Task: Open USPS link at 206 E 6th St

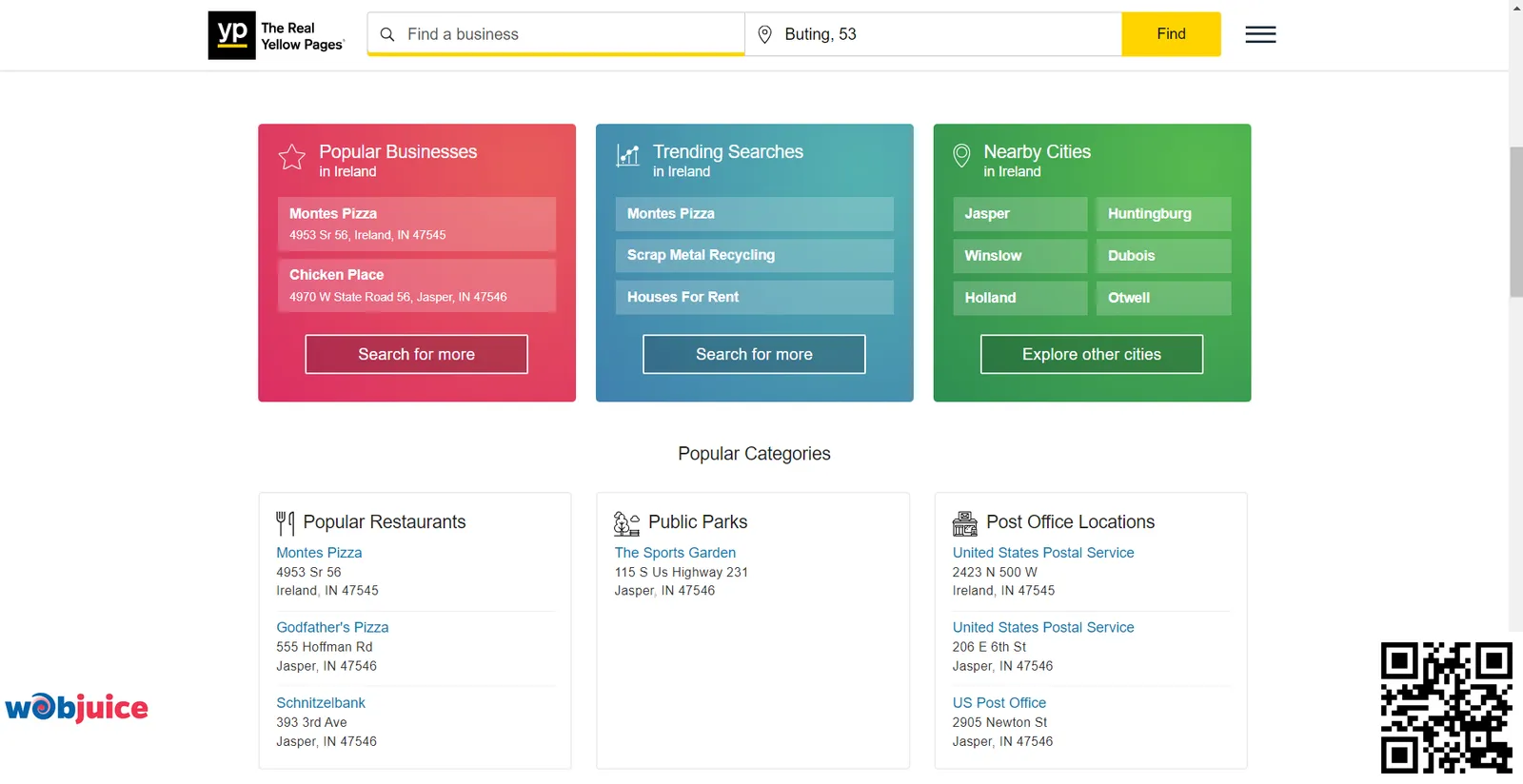Action: pyautogui.click(x=1043, y=628)
